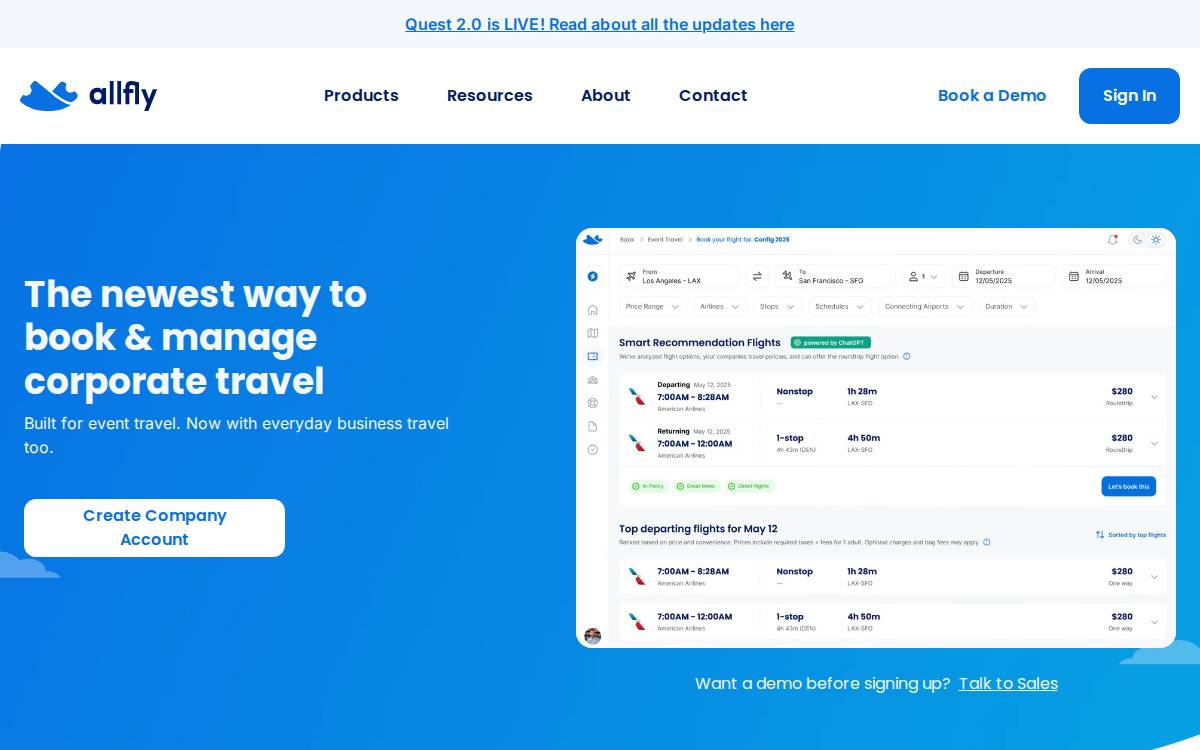The width and height of the screenshot is (1200, 750).
Task: Swap From and To airports with arrows icon
Action: (x=757, y=276)
